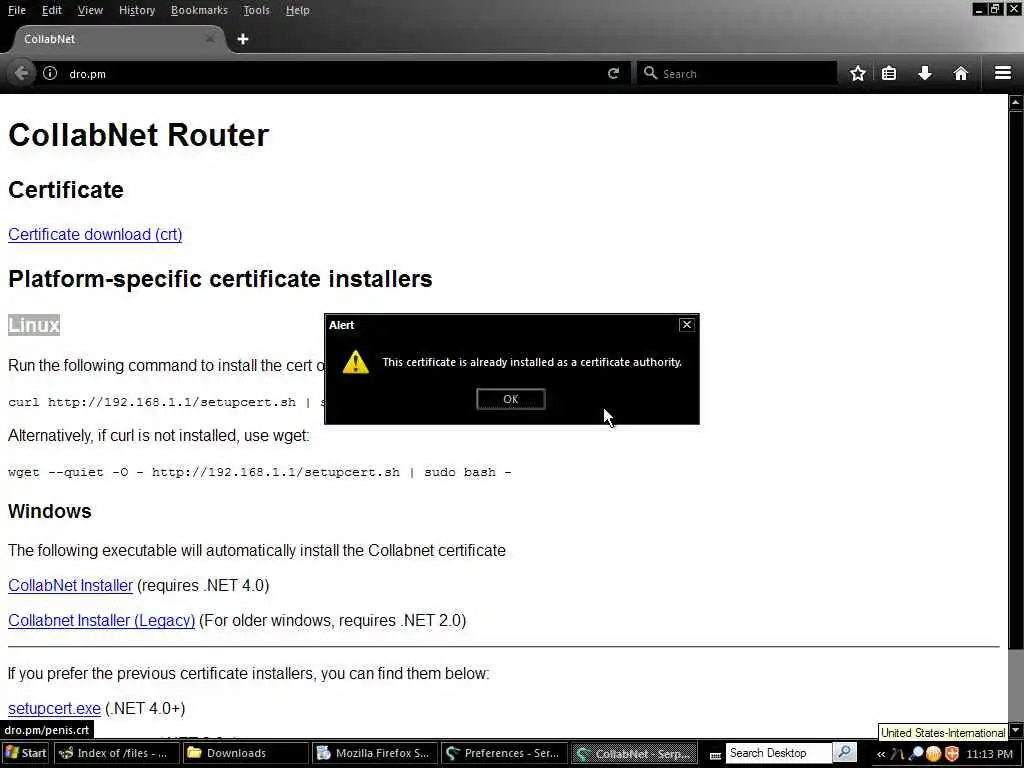The image size is (1024, 768).
Task: Restore down the Firefox window
Action: [995, 9]
